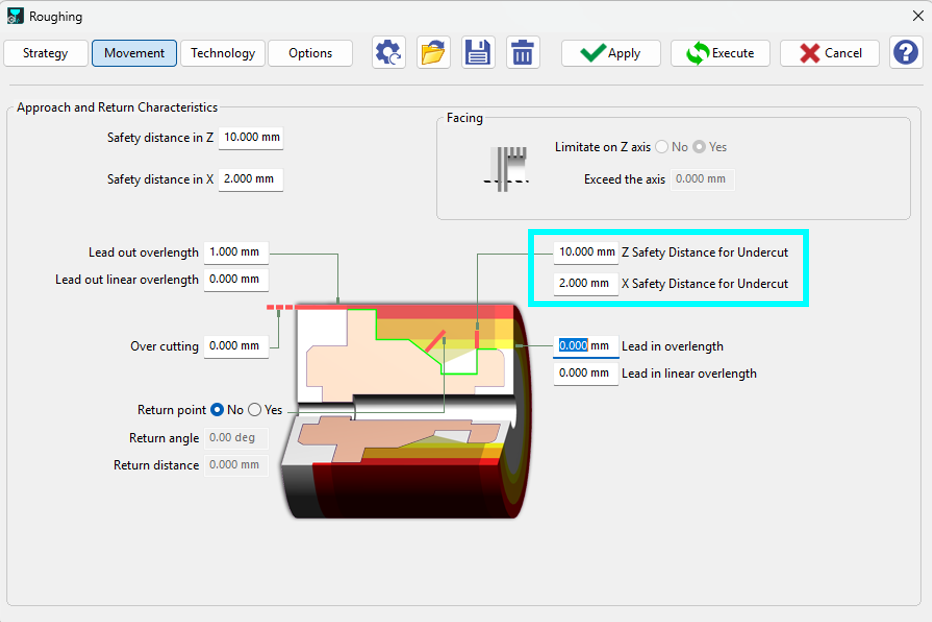Viewport: 932px width, 622px height.
Task: Save parameters using the floppy disk icon
Action: click(x=478, y=53)
